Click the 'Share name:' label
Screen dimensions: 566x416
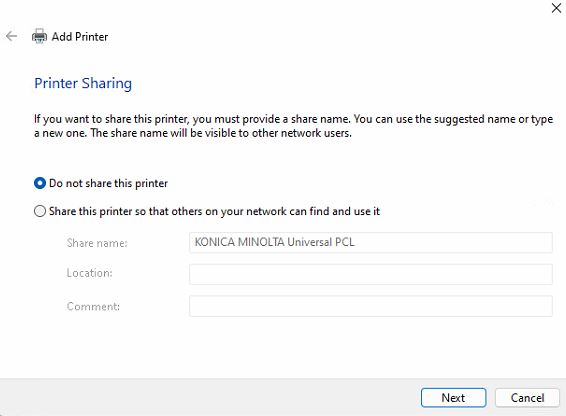point(97,243)
